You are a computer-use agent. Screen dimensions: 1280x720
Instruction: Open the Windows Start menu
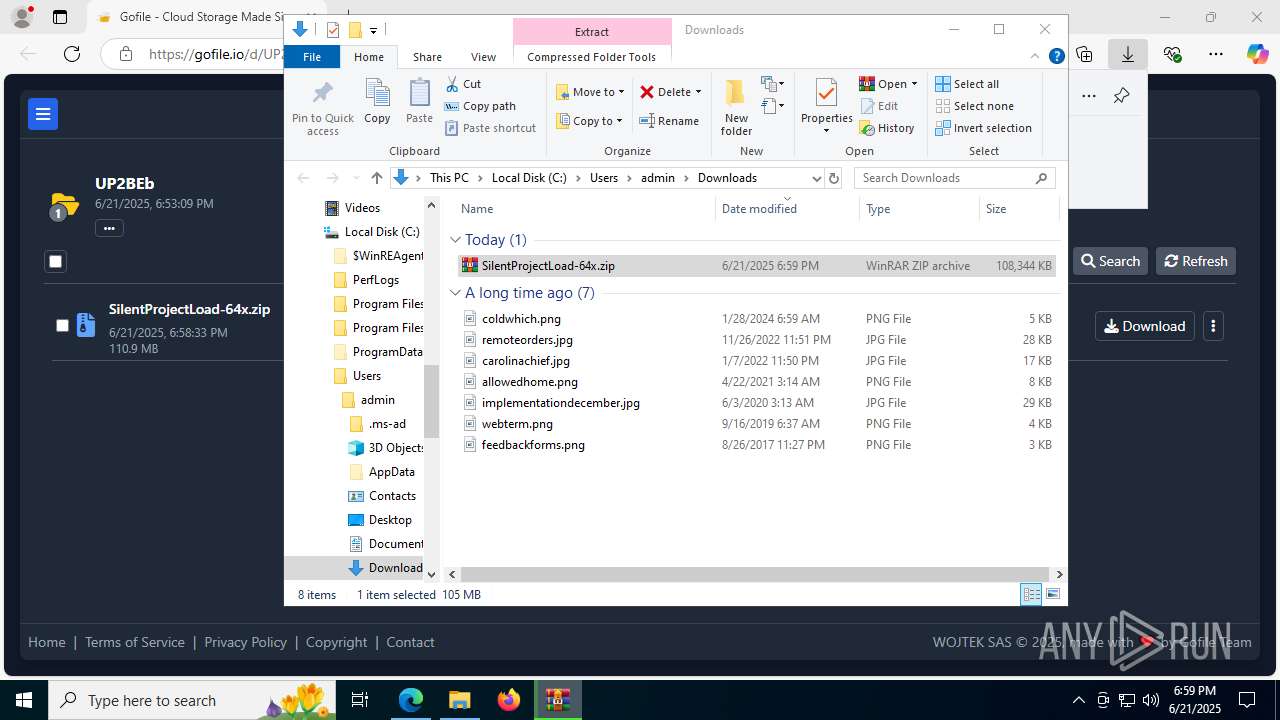pyautogui.click(x=24, y=700)
